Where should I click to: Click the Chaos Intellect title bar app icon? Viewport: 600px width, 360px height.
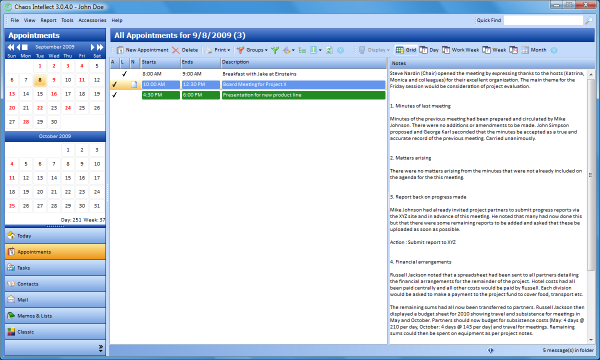tap(8, 7)
